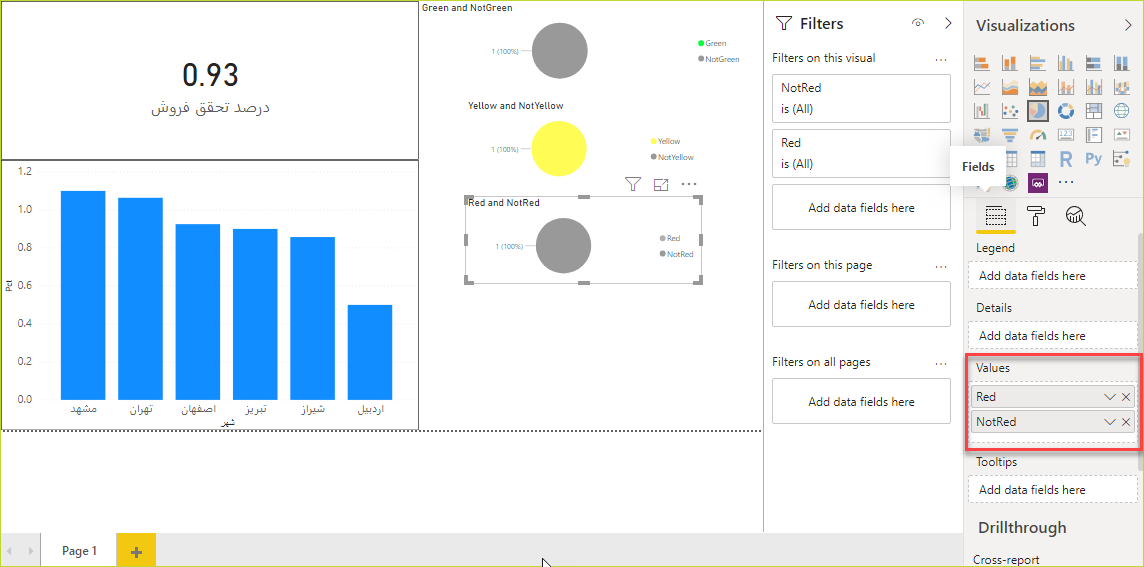The width and height of the screenshot is (1144, 567).
Task: Collapse the Filters pane with chevron
Action: [948, 24]
